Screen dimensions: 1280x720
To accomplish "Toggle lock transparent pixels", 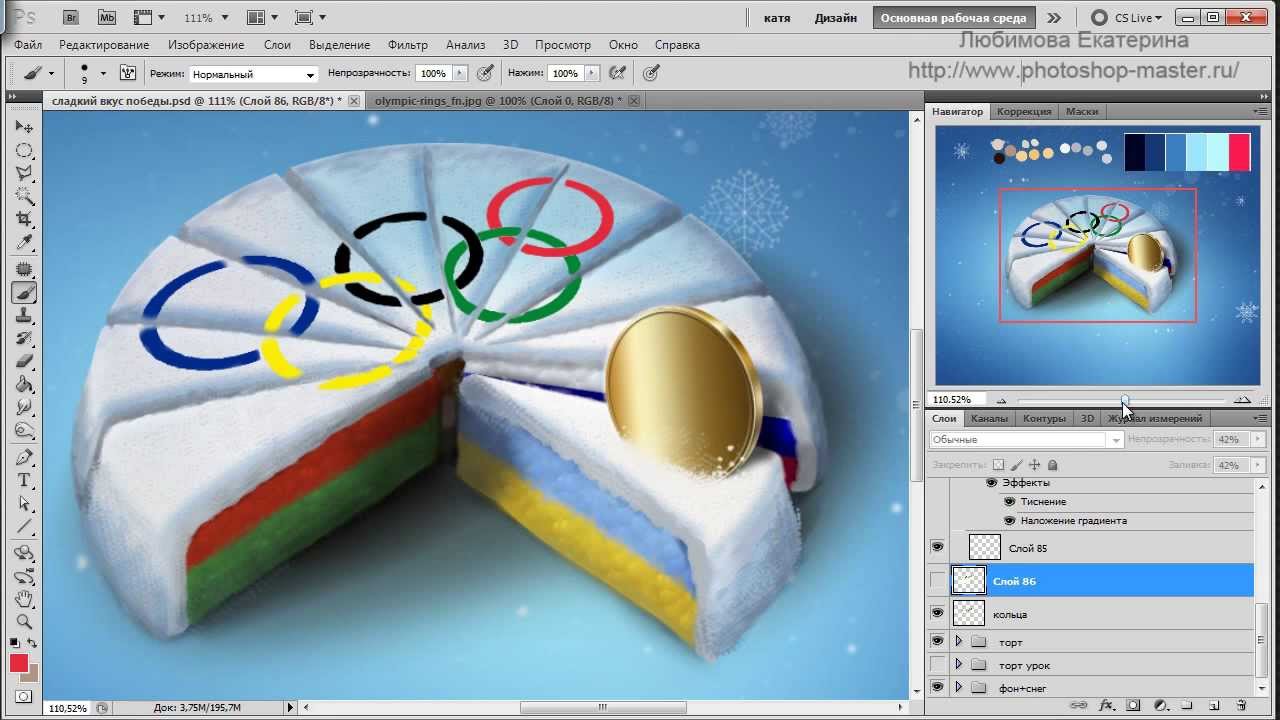I will click(x=998, y=465).
